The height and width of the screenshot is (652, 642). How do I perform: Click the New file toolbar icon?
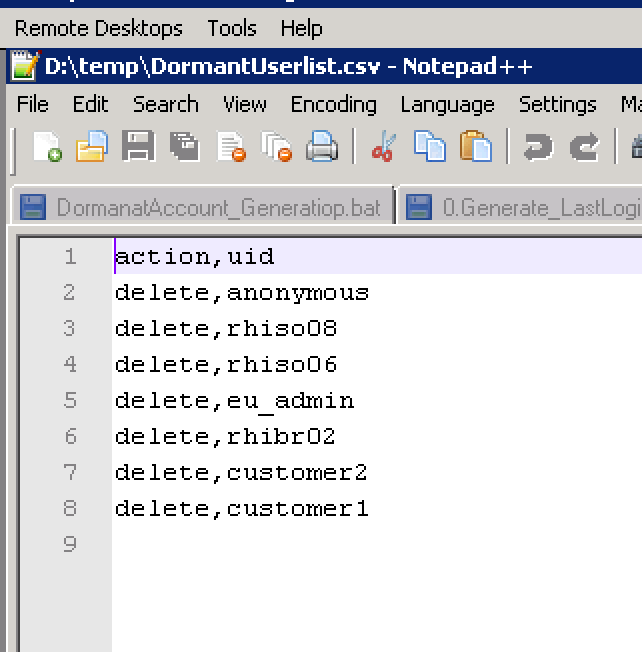pyautogui.click(x=47, y=146)
